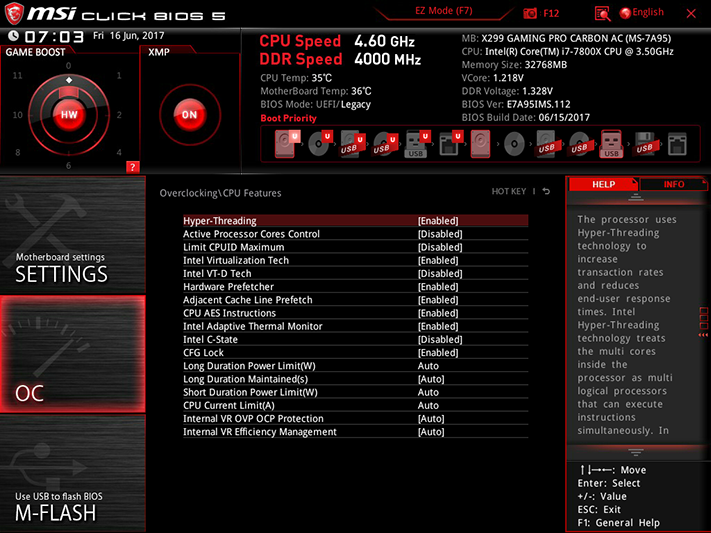This screenshot has width=711, height=533.
Task: Open Internal VR OVP OCP Protection options
Action: [x=356, y=418]
